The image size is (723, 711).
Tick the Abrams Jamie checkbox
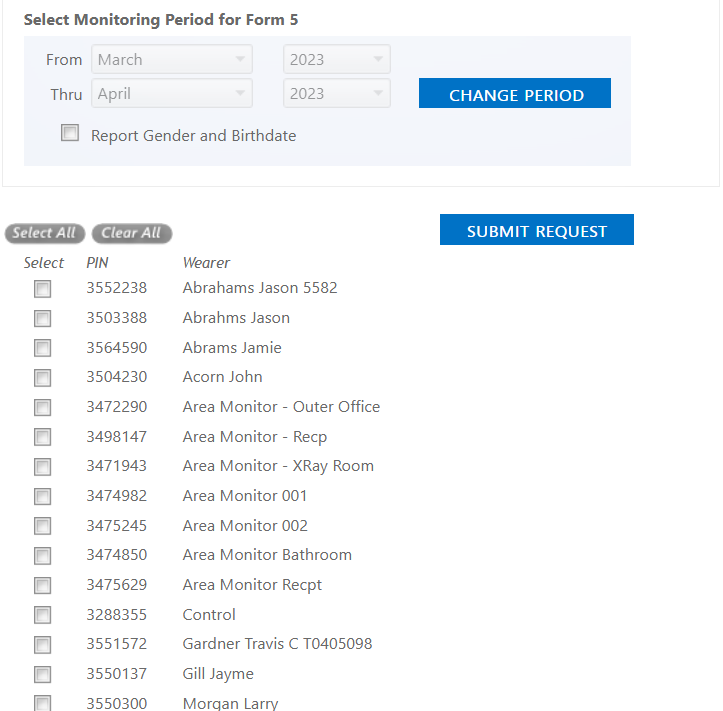click(42, 348)
